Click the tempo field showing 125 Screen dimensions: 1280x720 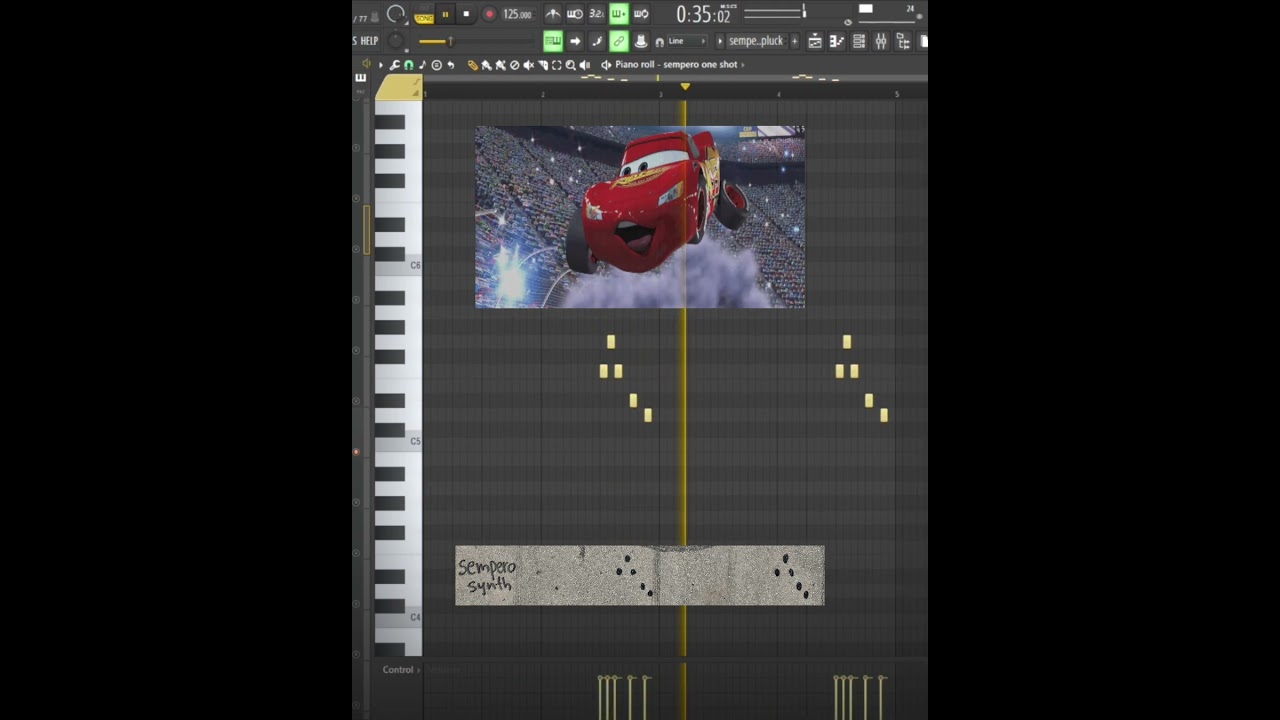(518, 14)
